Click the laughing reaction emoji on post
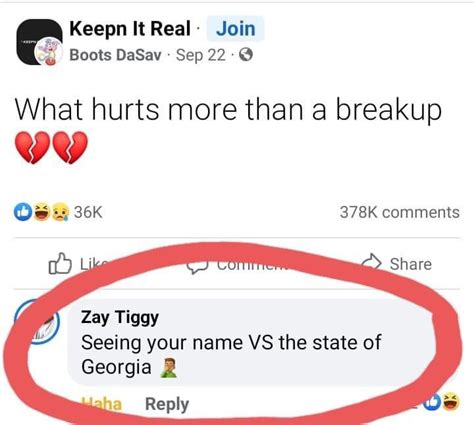Image resolution: width=474 pixels, height=425 pixels. (x=41, y=212)
